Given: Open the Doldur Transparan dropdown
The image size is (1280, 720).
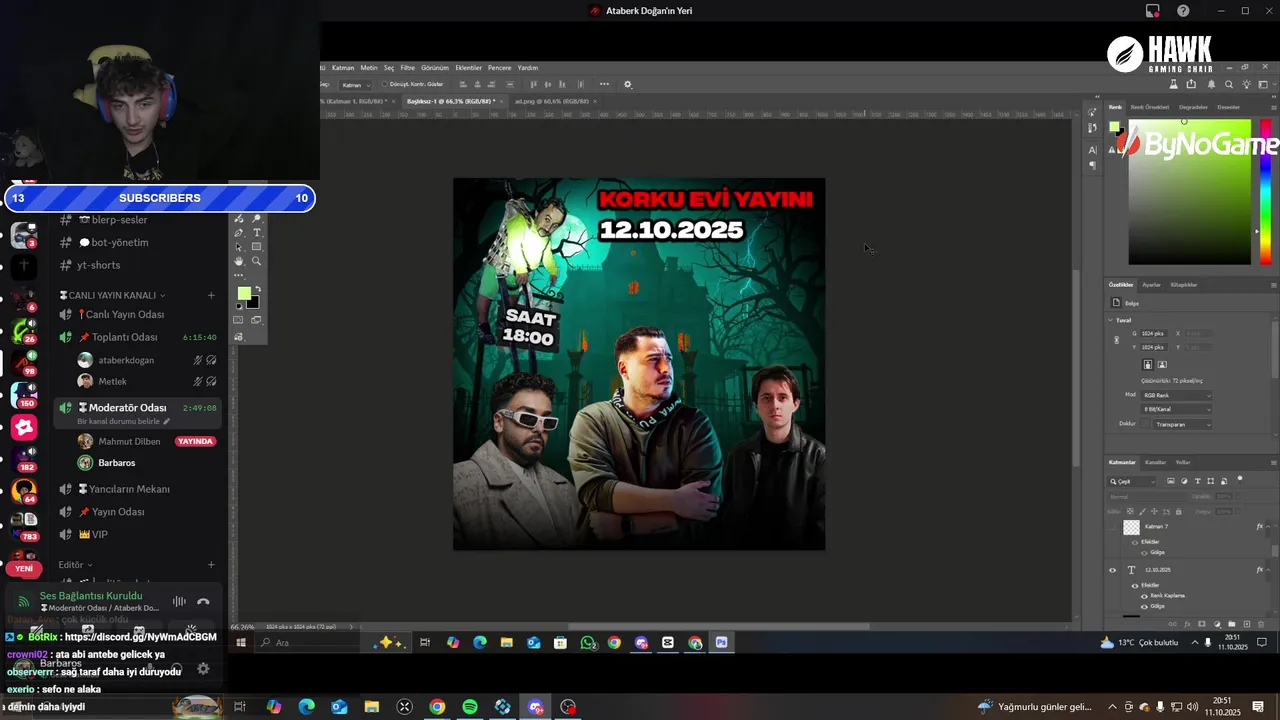Looking at the screenshot, I should [1183, 424].
